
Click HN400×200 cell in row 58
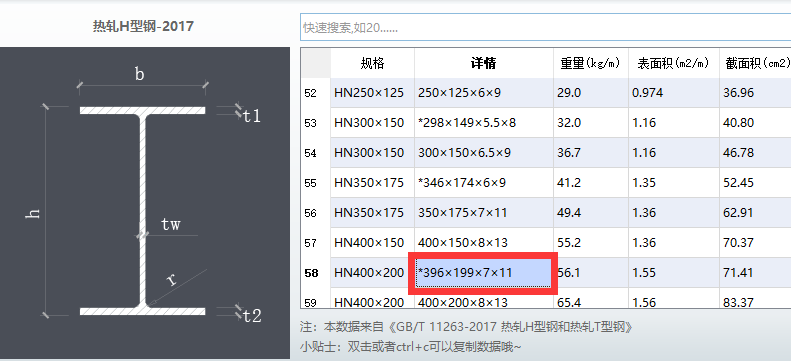point(372,273)
